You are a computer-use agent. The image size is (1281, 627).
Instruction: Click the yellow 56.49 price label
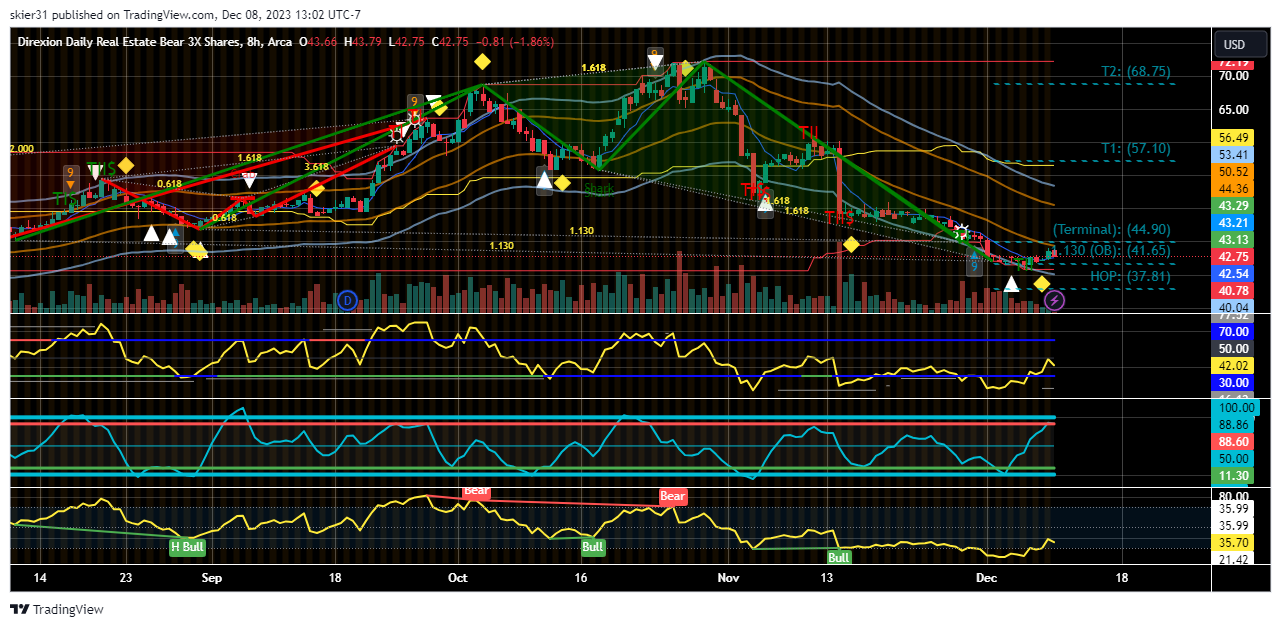click(x=1234, y=138)
